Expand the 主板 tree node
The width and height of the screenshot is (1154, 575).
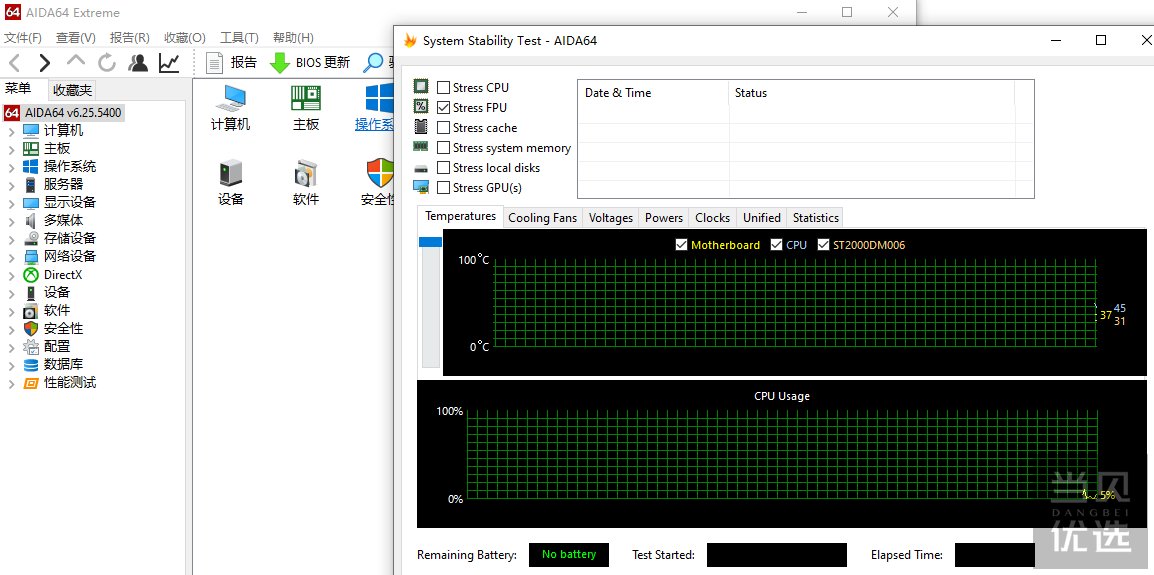pos(11,149)
